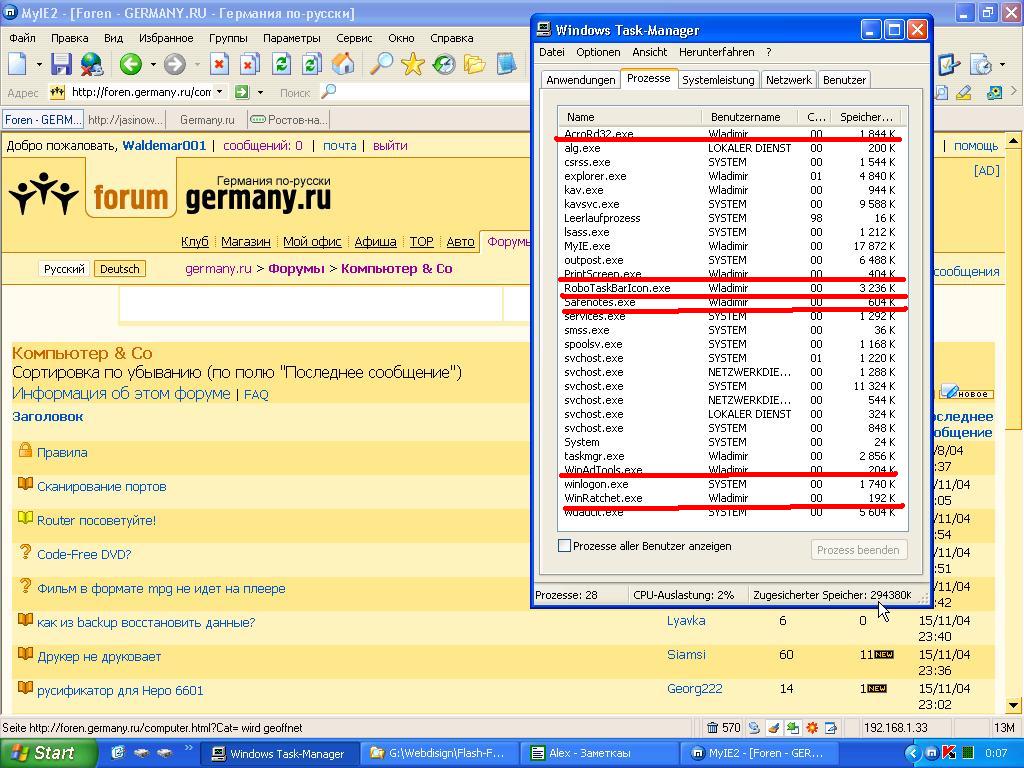The height and width of the screenshot is (768, 1024).
Task: Sort processes by Speicher column header
Action: click(866, 117)
